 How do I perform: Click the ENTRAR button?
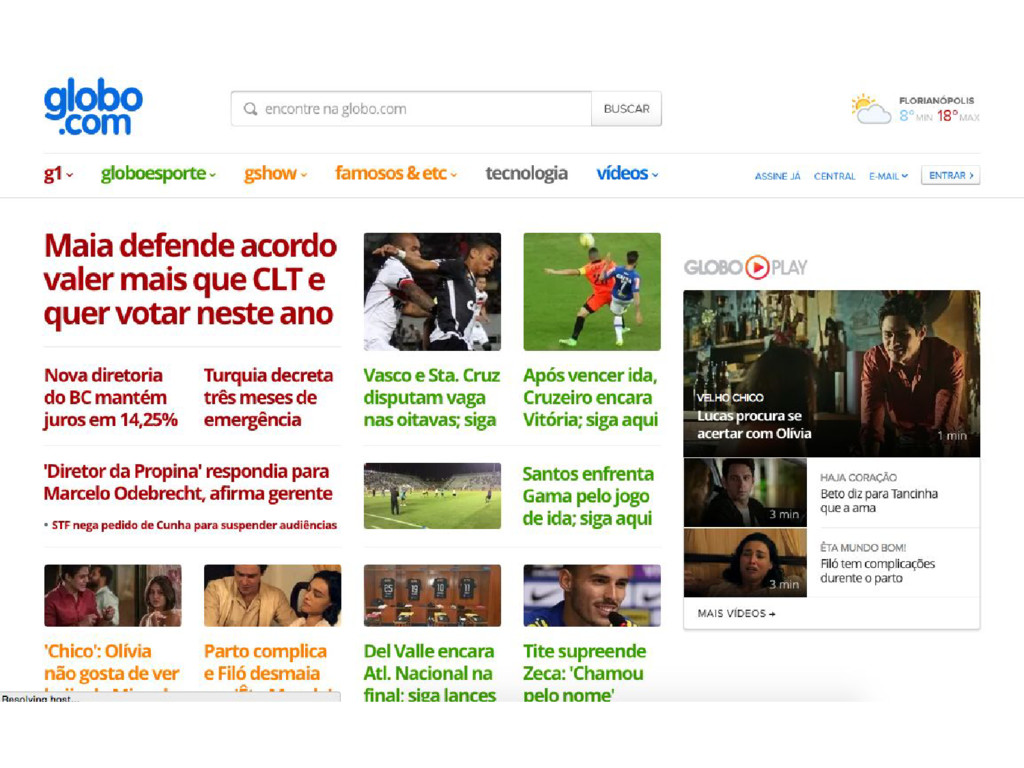tap(950, 176)
